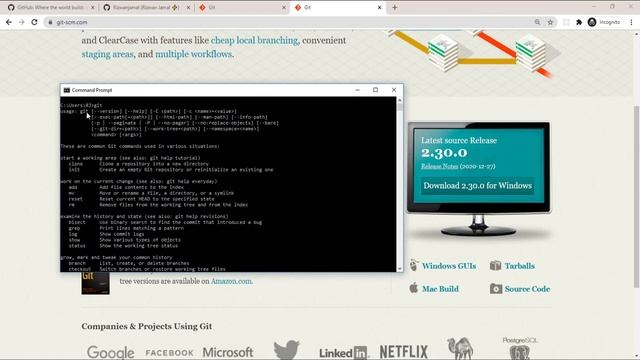Click the 'status' command line in Command Prompt
Viewport: 640px width, 360px height.
point(123,246)
